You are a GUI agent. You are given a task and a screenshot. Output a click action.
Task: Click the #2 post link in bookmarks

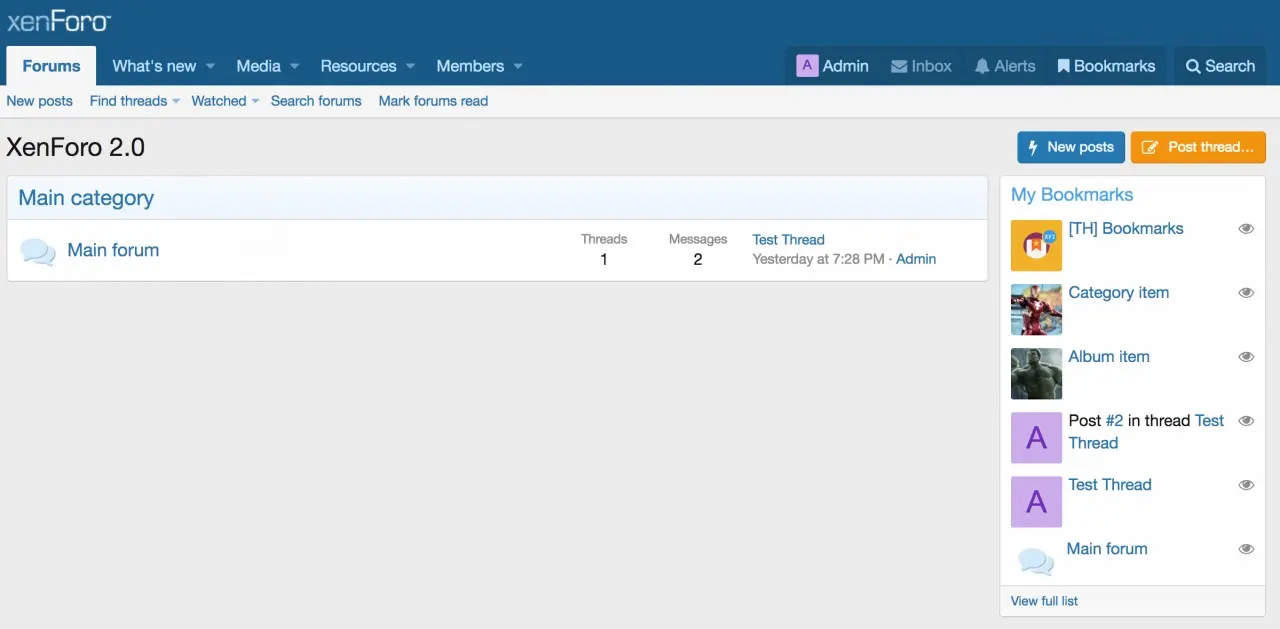click(x=1114, y=421)
